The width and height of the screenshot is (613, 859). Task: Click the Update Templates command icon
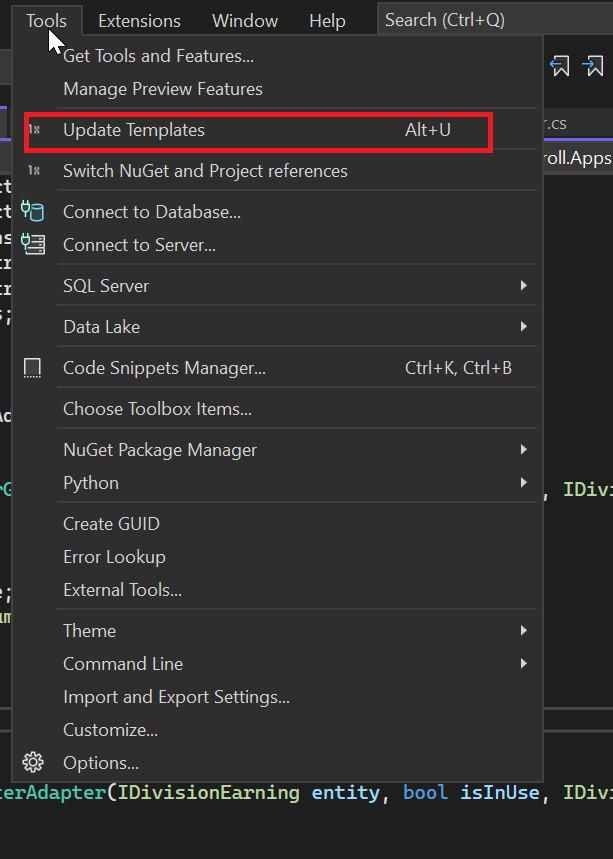point(34,130)
